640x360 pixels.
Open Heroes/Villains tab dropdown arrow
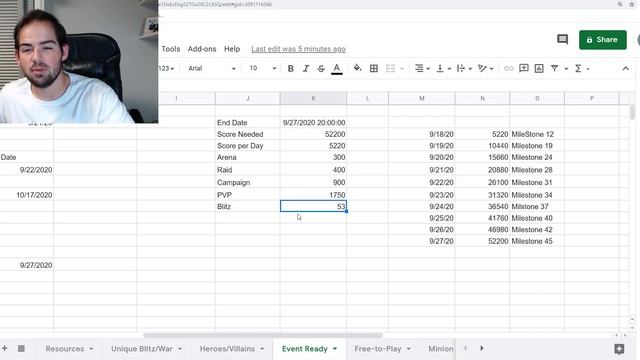[262, 349]
